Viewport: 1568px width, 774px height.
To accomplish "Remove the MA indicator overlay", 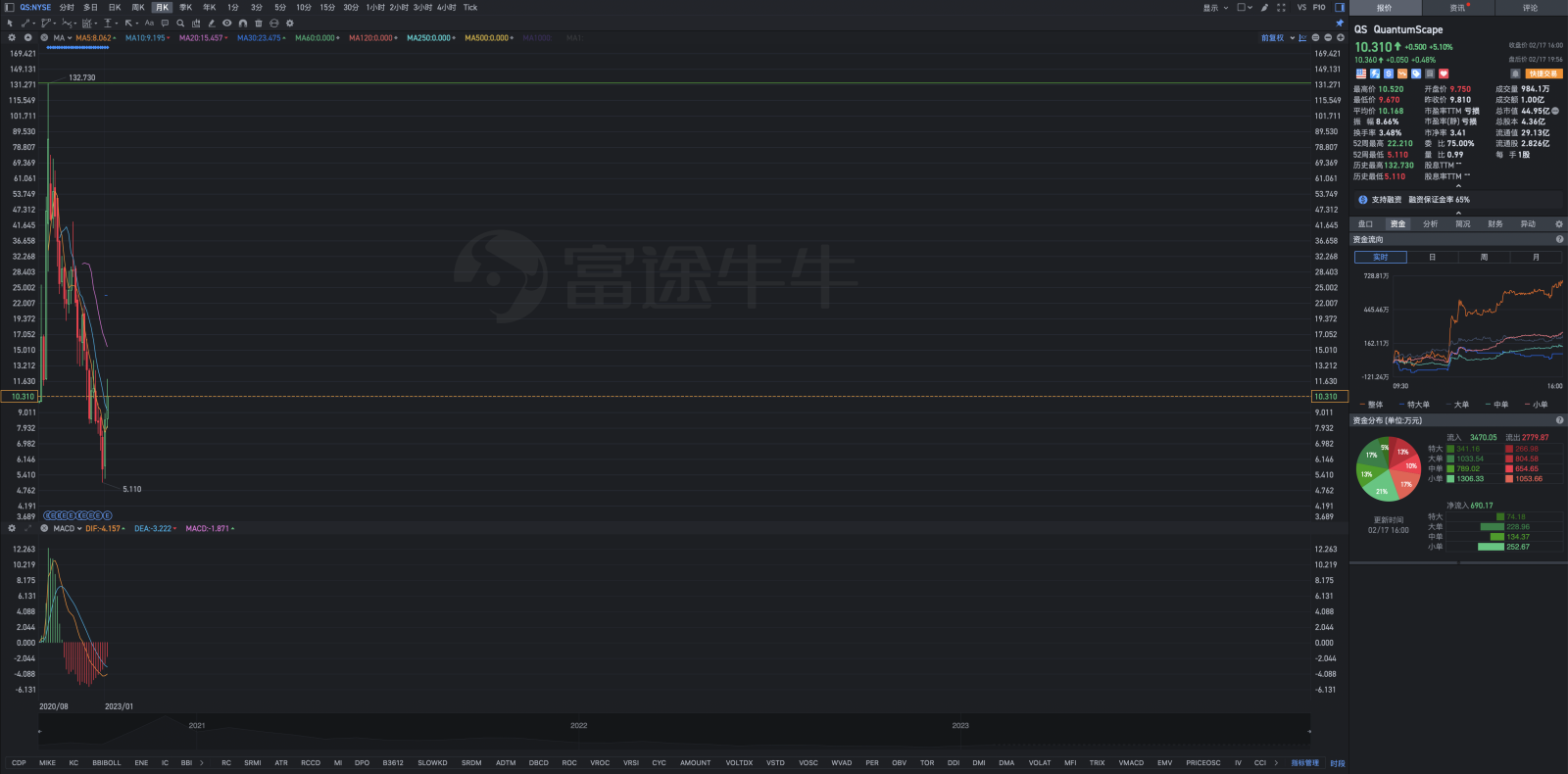I will click(x=44, y=38).
